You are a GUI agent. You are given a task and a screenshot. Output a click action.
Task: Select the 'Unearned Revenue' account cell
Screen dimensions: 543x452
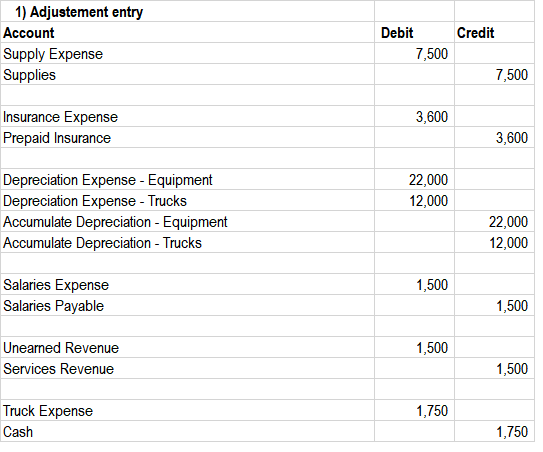click(x=188, y=348)
